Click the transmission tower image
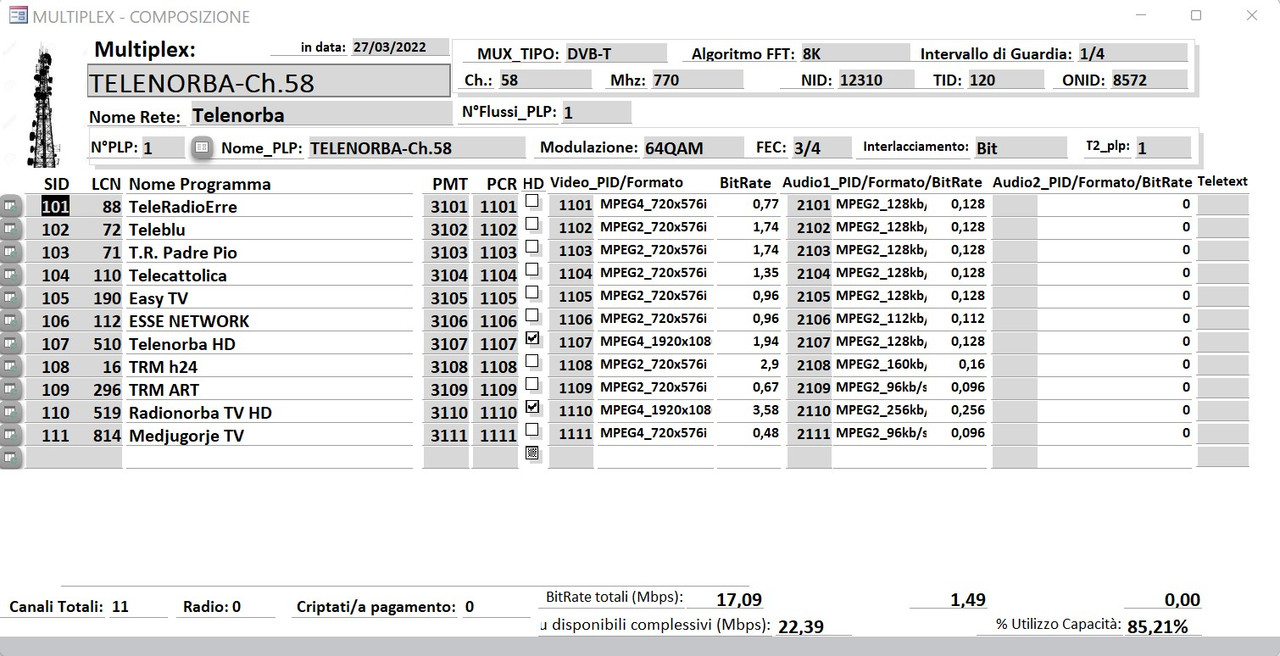The width and height of the screenshot is (1280, 656). pyautogui.click(x=44, y=105)
